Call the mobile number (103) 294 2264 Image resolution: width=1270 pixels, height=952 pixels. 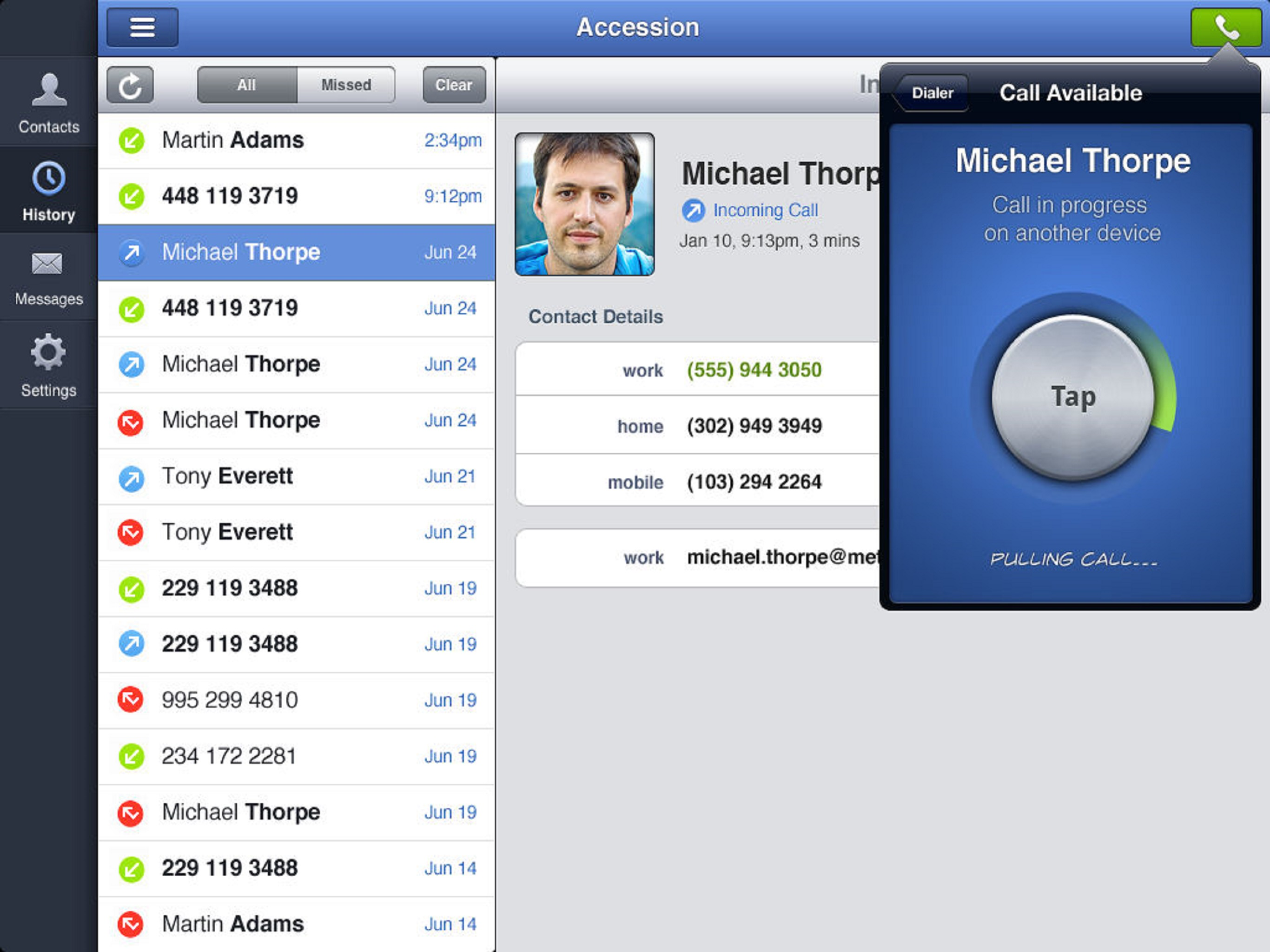(698, 481)
